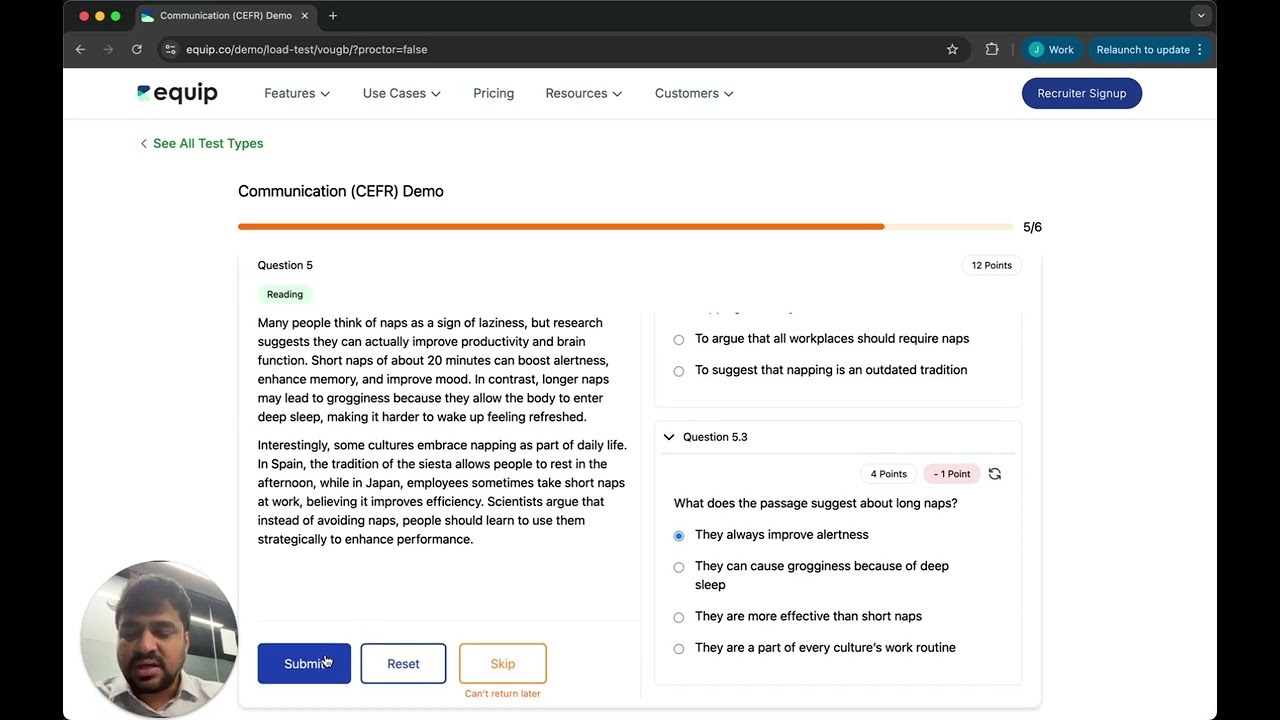Open the Features dropdown menu
1280x720 pixels.
tap(297, 93)
